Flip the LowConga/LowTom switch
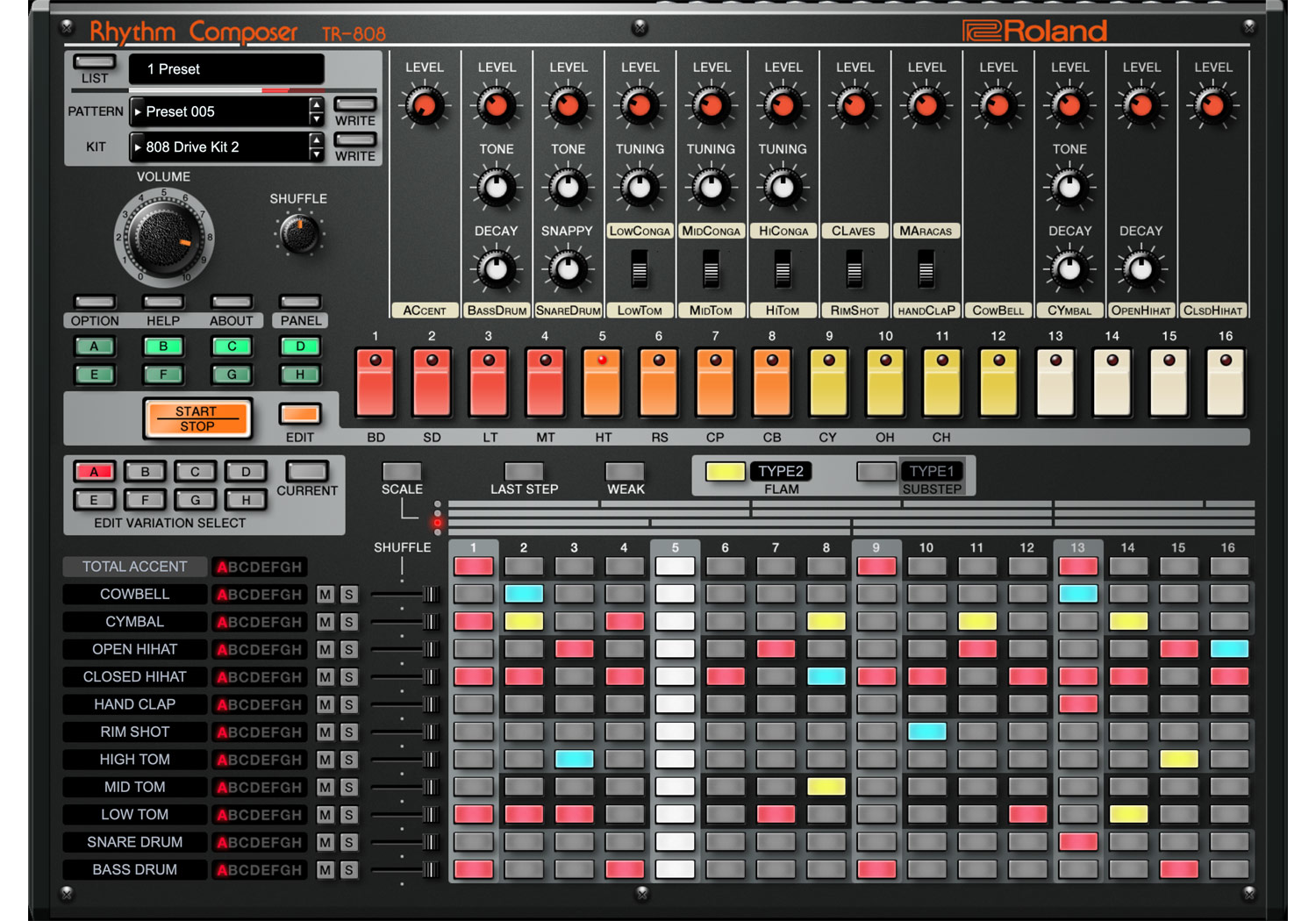Image resolution: width=1316 pixels, height=921 pixels. pyautogui.click(x=640, y=269)
